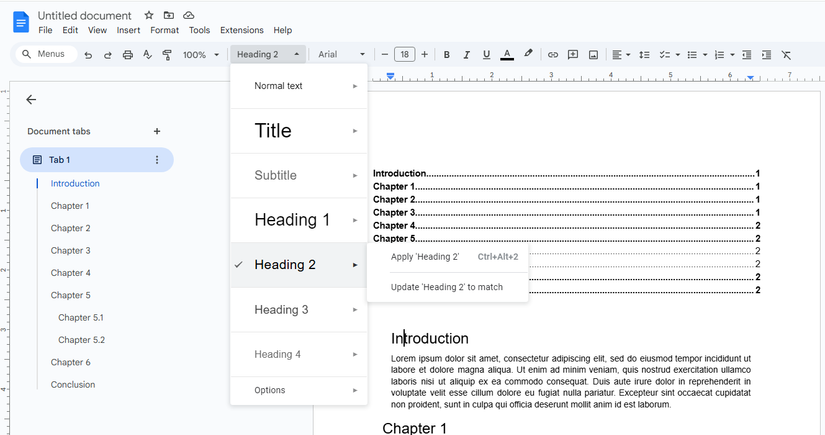Image resolution: width=825 pixels, height=435 pixels.
Task: Toggle Bold formatting
Action: pos(447,55)
